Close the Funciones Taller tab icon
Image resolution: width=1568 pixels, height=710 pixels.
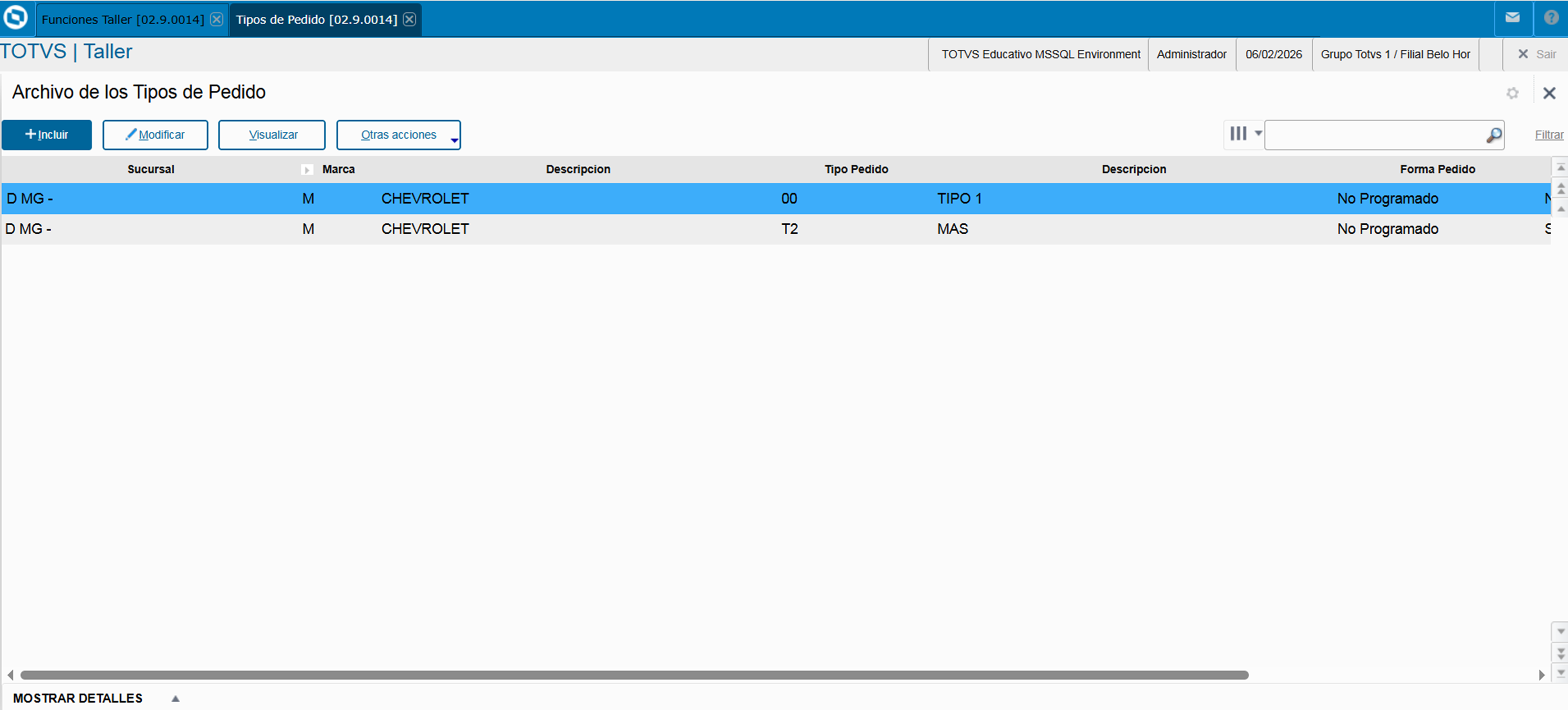(x=217, y=19)
